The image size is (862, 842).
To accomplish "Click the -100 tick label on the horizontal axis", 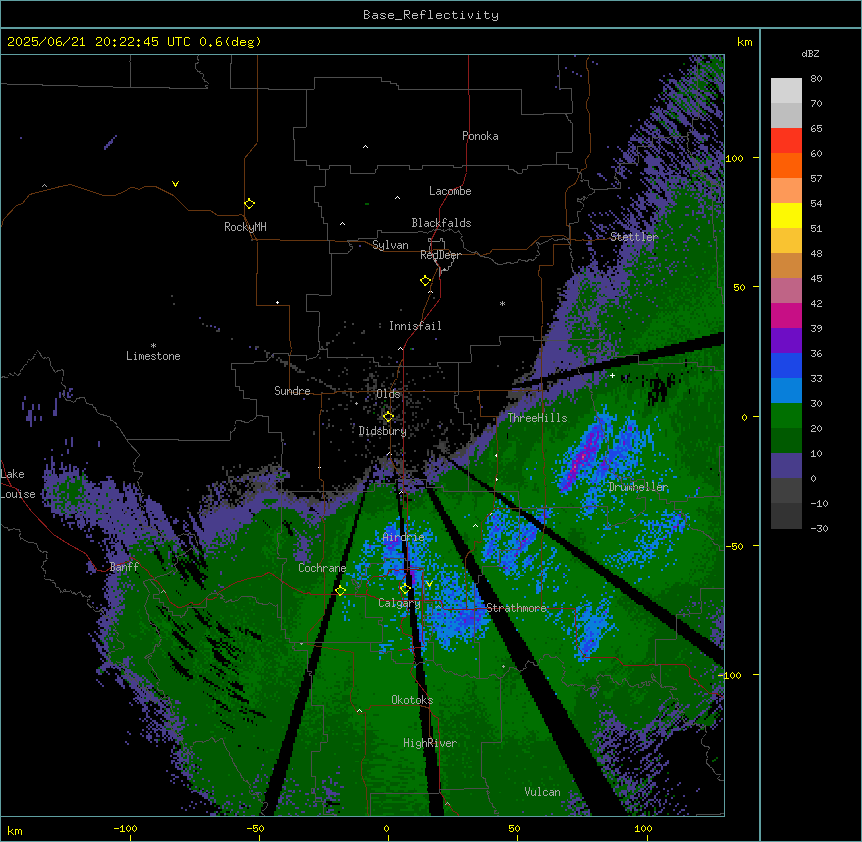I will coord(125,828).
